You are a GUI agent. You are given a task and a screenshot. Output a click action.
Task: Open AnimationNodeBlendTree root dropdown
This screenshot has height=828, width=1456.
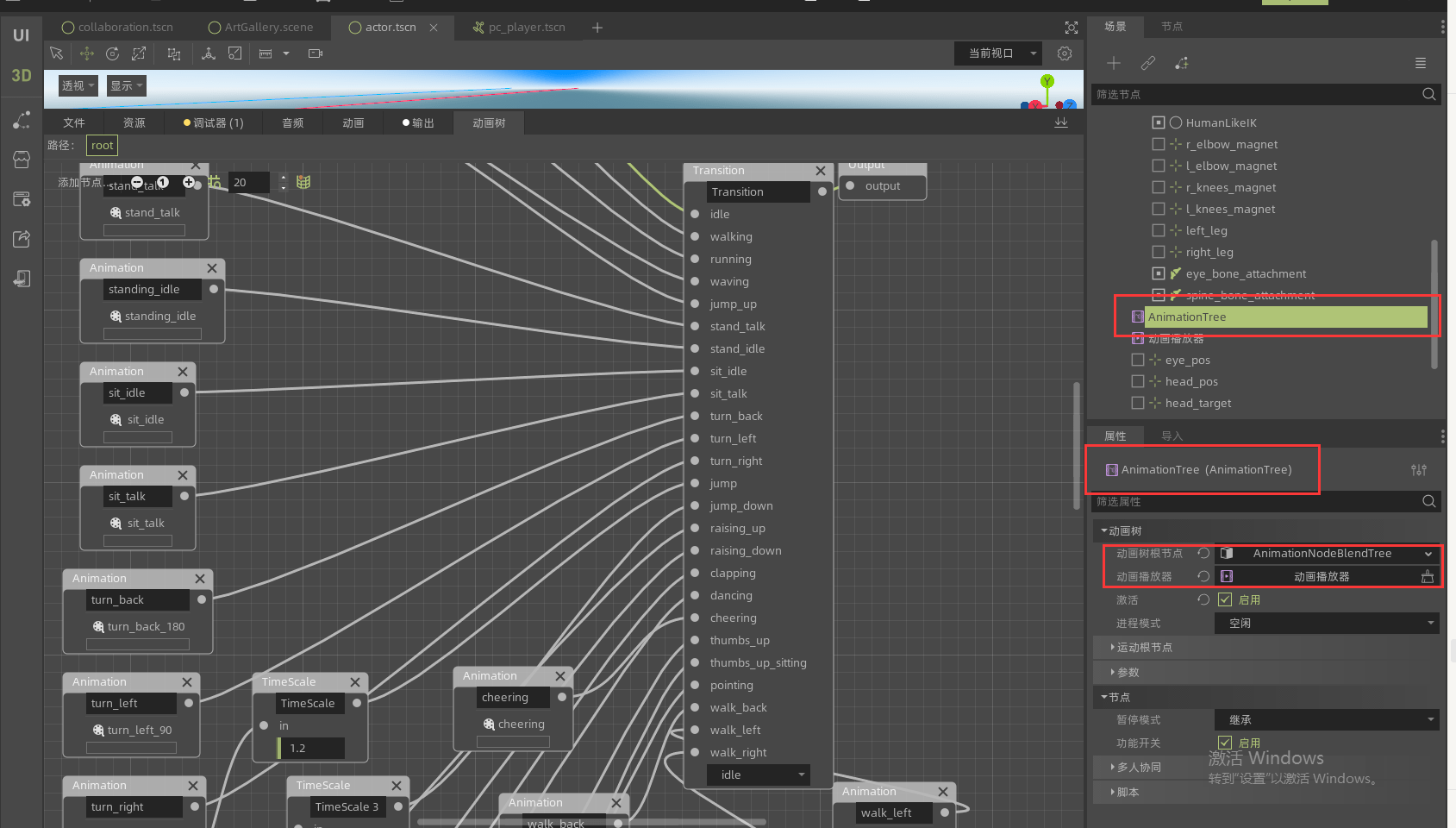pos(1327,554)
